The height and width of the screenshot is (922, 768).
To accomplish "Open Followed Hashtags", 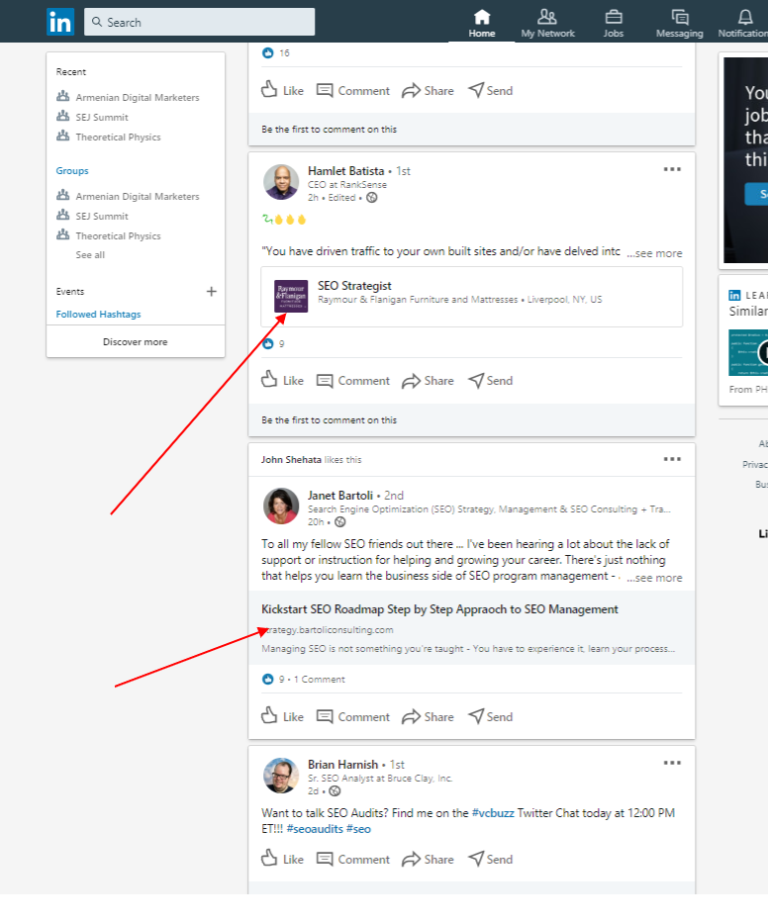I will pyautogui.click(x=98, y=314).
